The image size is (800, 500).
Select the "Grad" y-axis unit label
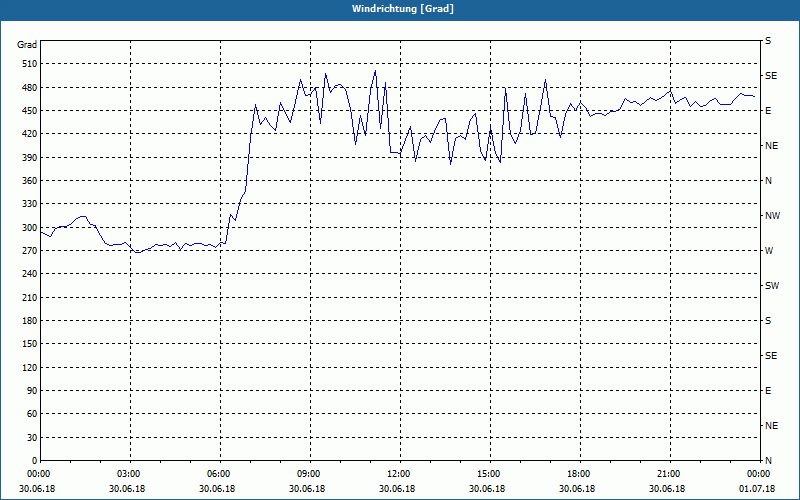coord(27,45)
